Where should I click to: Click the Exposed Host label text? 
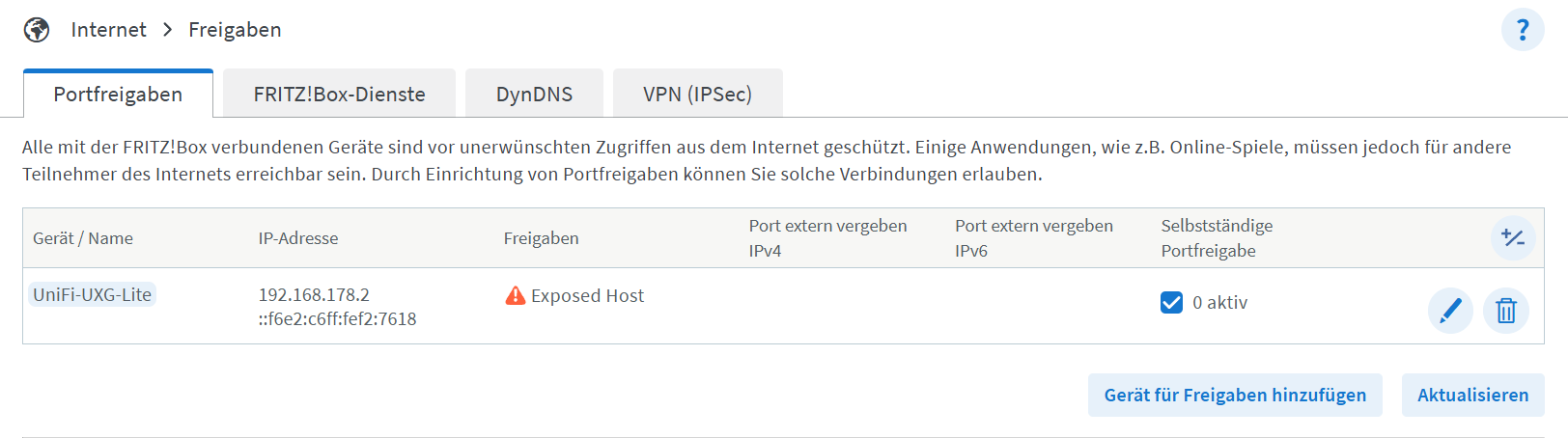pos(587,295)
